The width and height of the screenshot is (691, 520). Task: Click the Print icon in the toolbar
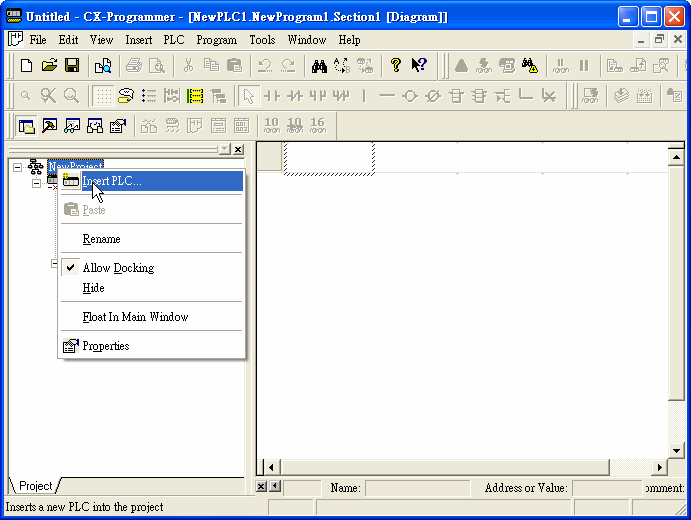[x=134, y=66]
